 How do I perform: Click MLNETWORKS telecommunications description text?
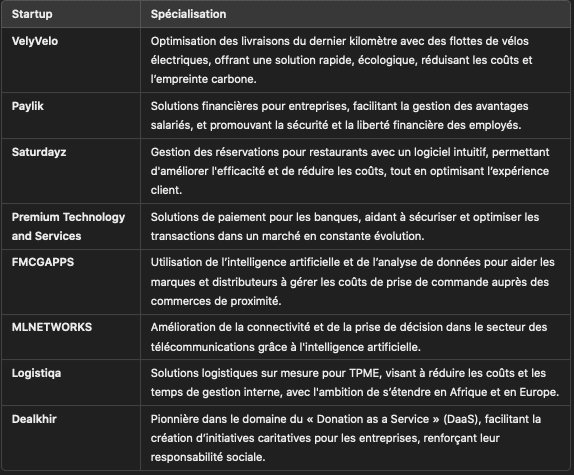tap(349, 337)
